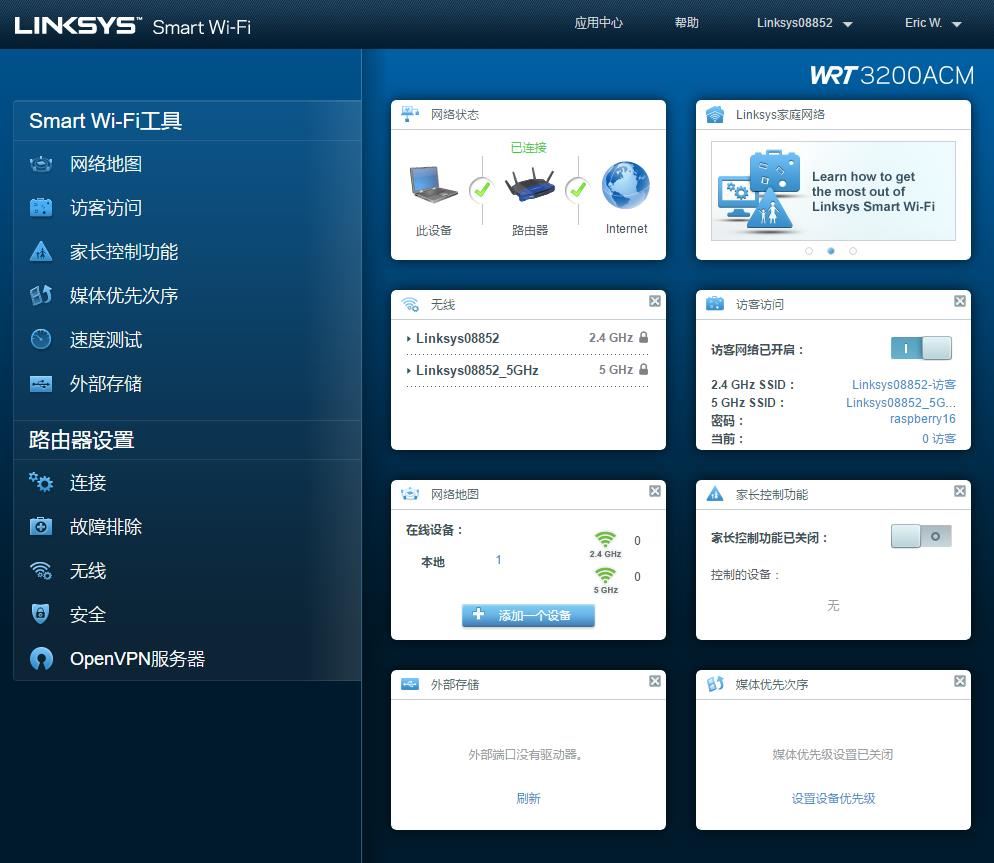Select the 无线 wifi icon in sidebar
The width and height of the screenshot is (994, 863).
point(41,571)
